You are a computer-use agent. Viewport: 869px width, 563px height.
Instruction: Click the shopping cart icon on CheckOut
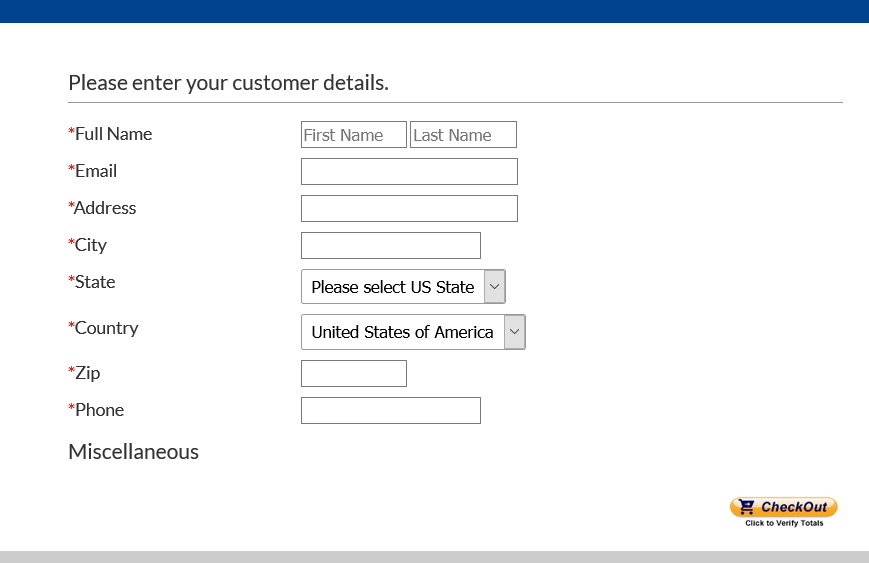coord(747,506)
